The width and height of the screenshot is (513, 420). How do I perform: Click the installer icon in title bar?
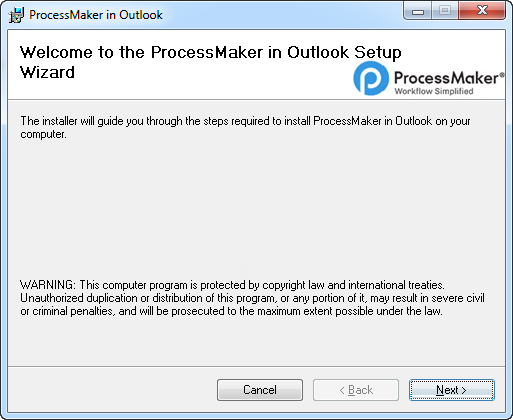(16, 15)
